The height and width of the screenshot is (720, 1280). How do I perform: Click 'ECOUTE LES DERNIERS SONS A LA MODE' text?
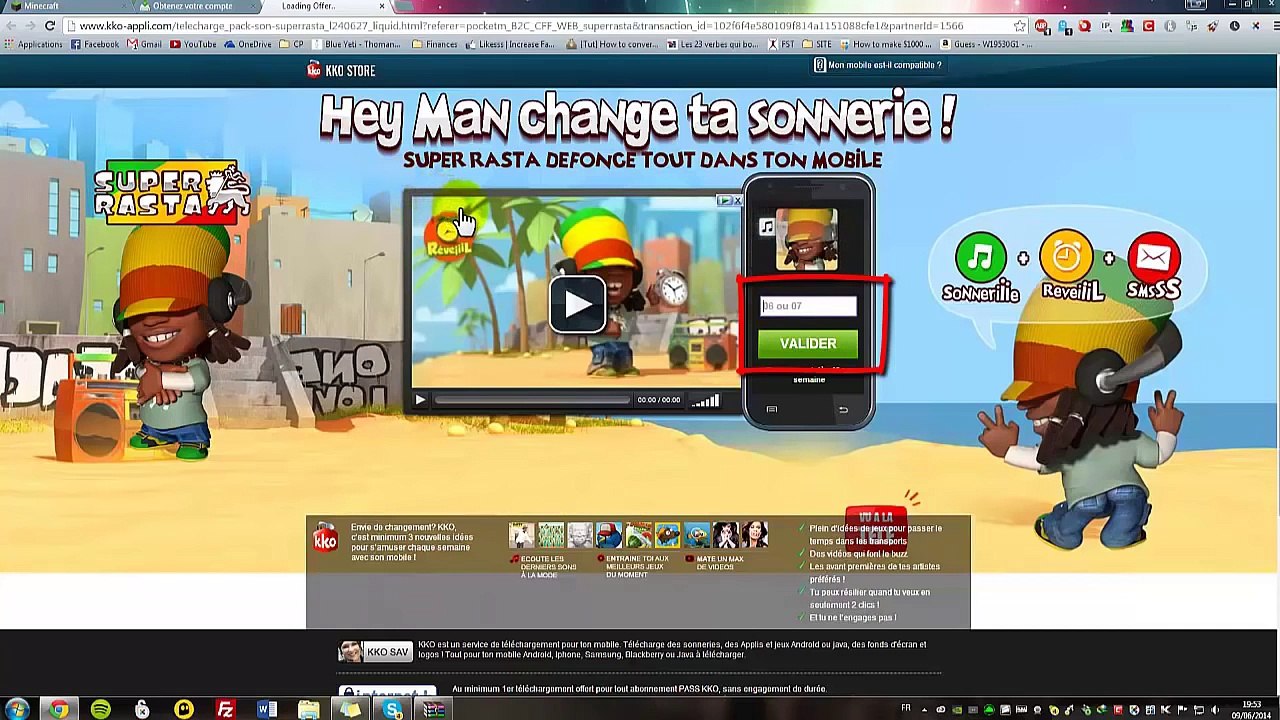pos(548,567)
